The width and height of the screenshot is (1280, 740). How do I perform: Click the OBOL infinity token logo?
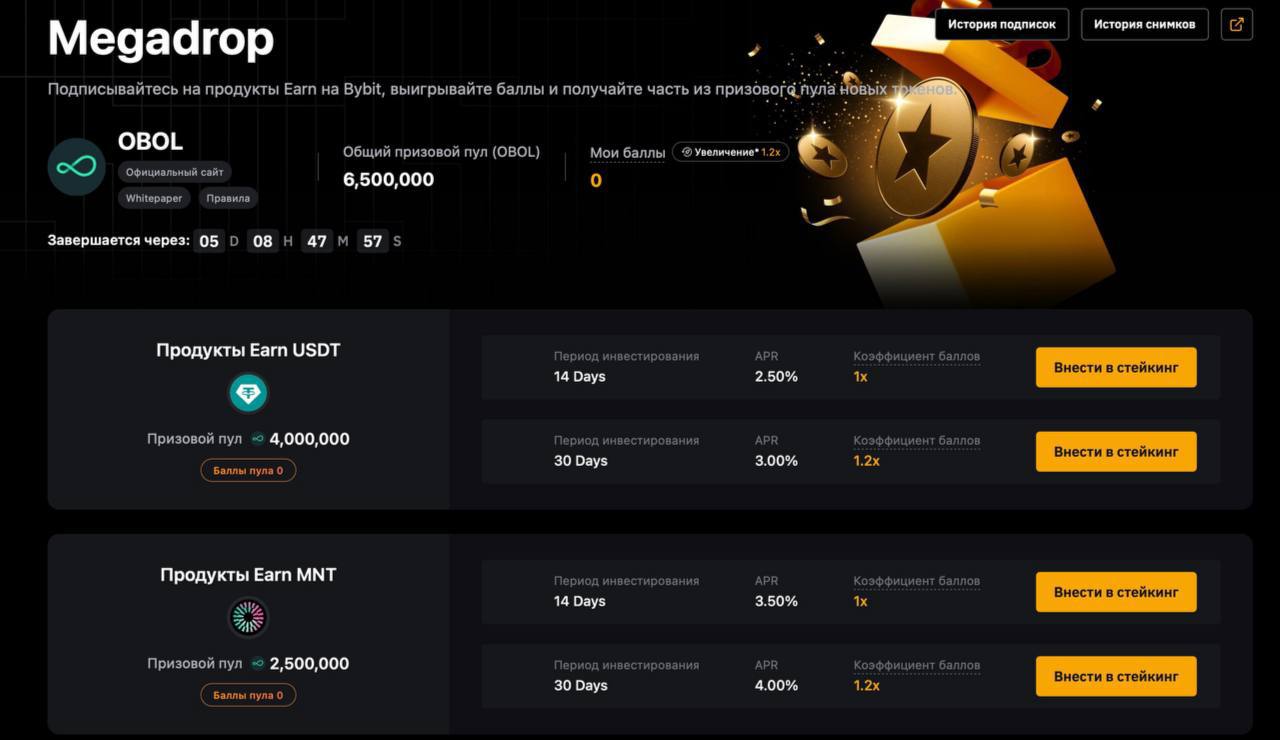coord(76,166)
